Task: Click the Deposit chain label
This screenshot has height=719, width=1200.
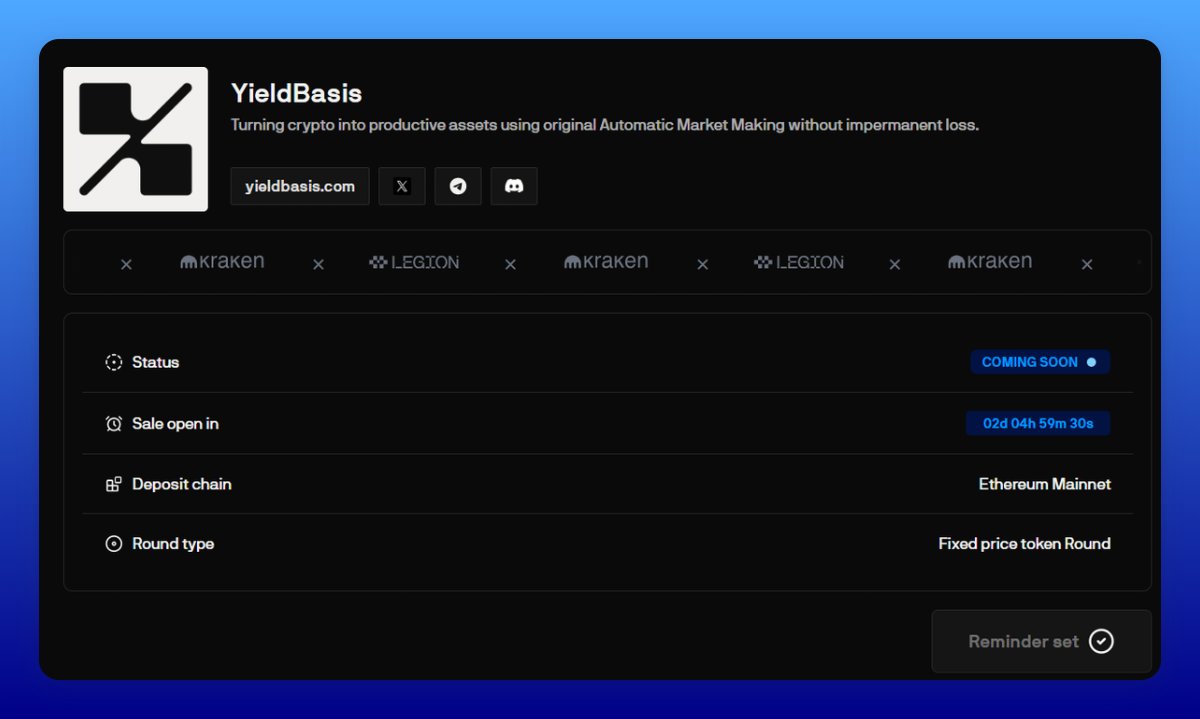Action: (x=182, y=484)
